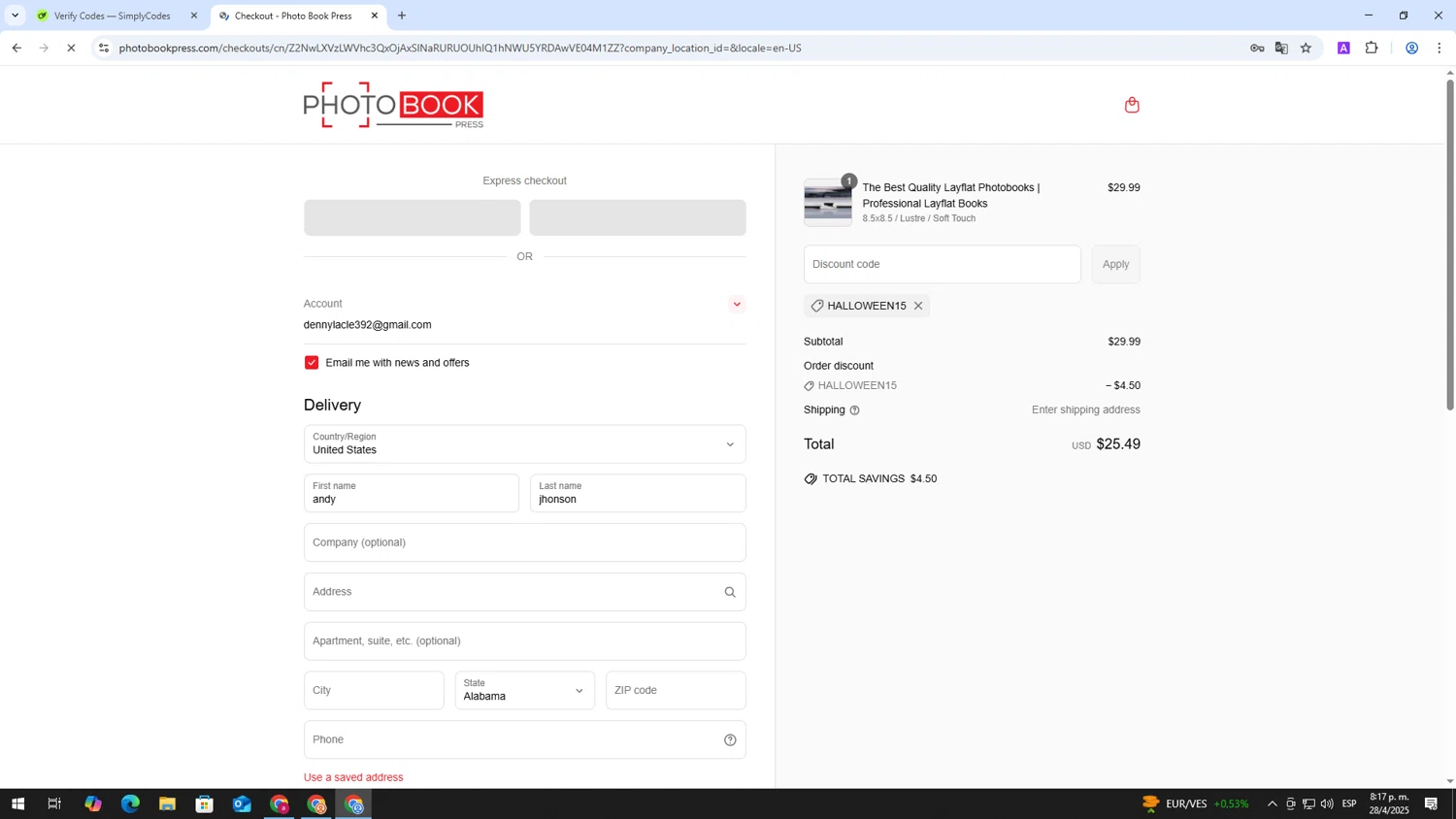Image resolution: width=1456 pixels, height=819 pixels.
Task: Click the phone field help icon
Action: [x=730, y=740]
